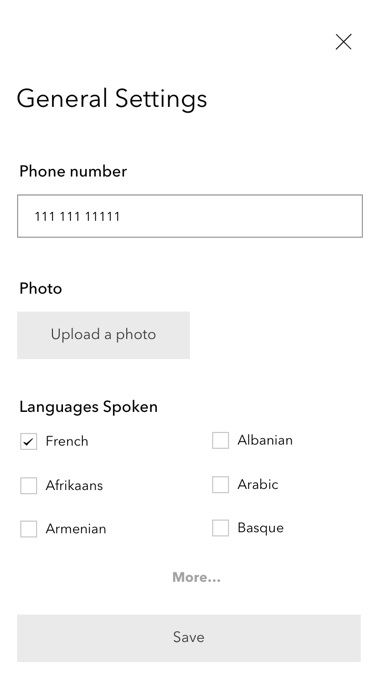Click the Afrikaans label text

pos(74,485)
